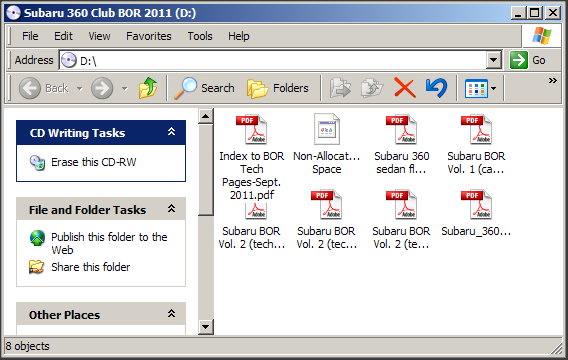Open the View menu
Image resolution: width=568 pixels, height=360 pixels.
tap(99, 36)
